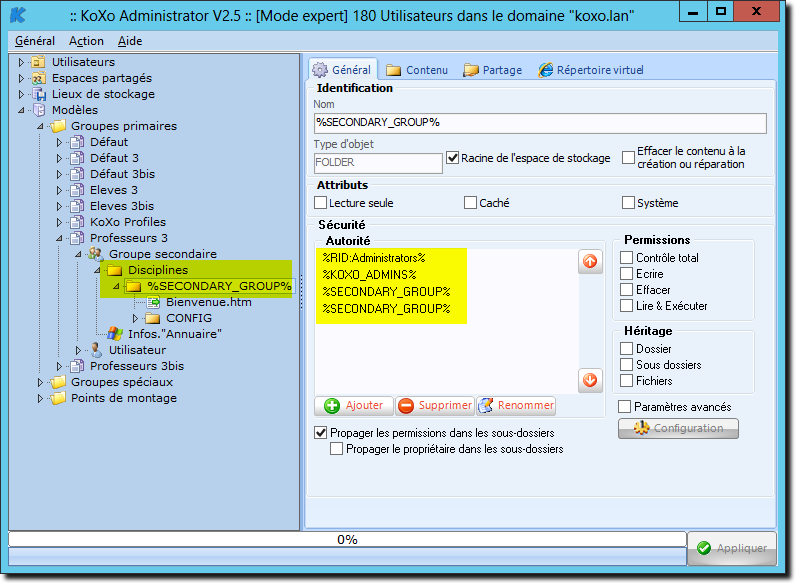The width and height of the screenshot is (796, 583).
Task: Expand the Groupes spéciaux node
Action: click(x=40, y=382)
